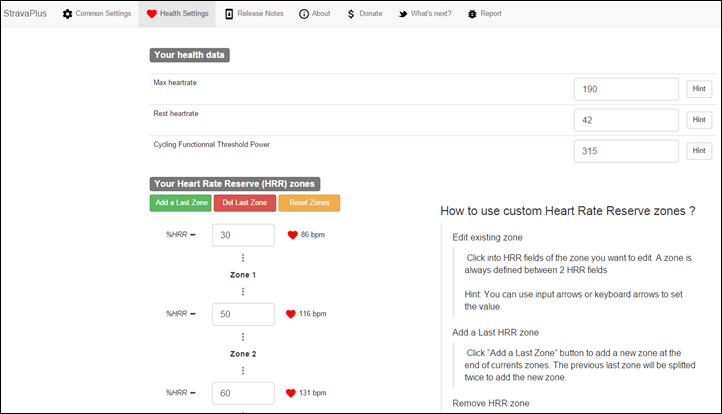Open the What's next? menu item
This screenshot has width=722, height=414.
pyautogui.click(x=425, y=14)
